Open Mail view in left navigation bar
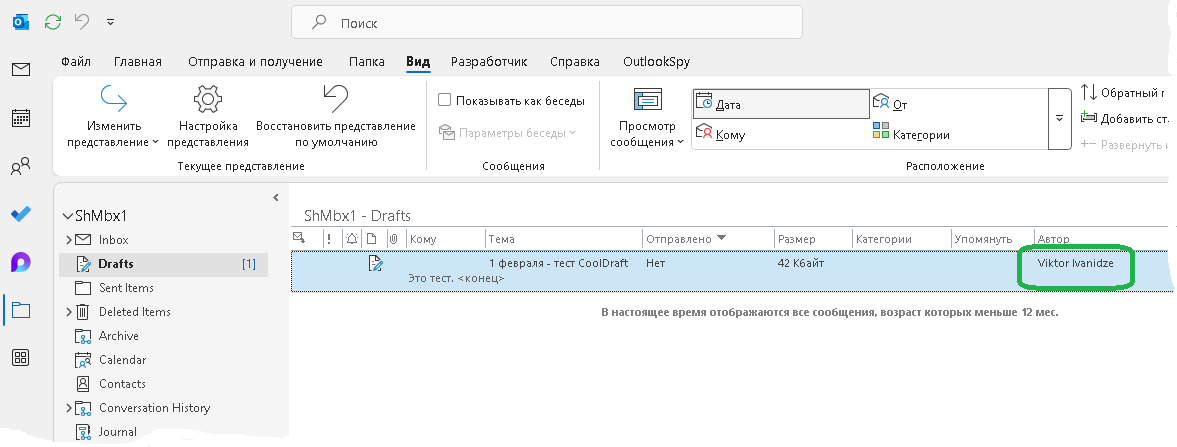Screen dimensions: 1177x447 [21, 70]
